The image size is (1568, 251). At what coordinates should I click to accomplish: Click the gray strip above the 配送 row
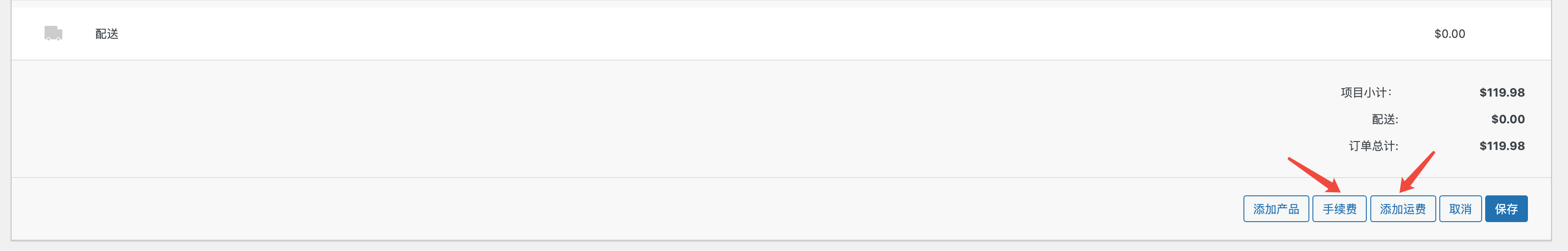pos(731,4)
